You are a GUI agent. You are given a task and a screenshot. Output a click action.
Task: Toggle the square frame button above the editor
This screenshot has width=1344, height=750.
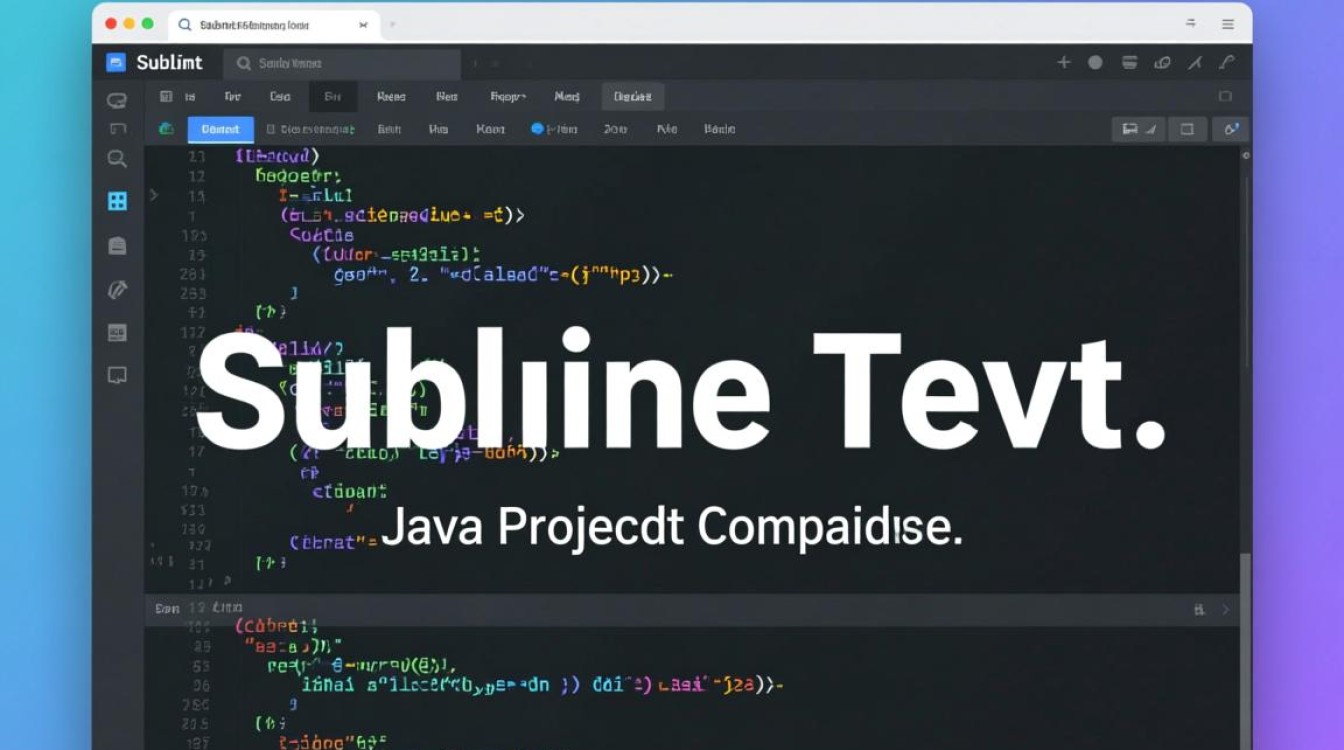[x=1186, y=129]
